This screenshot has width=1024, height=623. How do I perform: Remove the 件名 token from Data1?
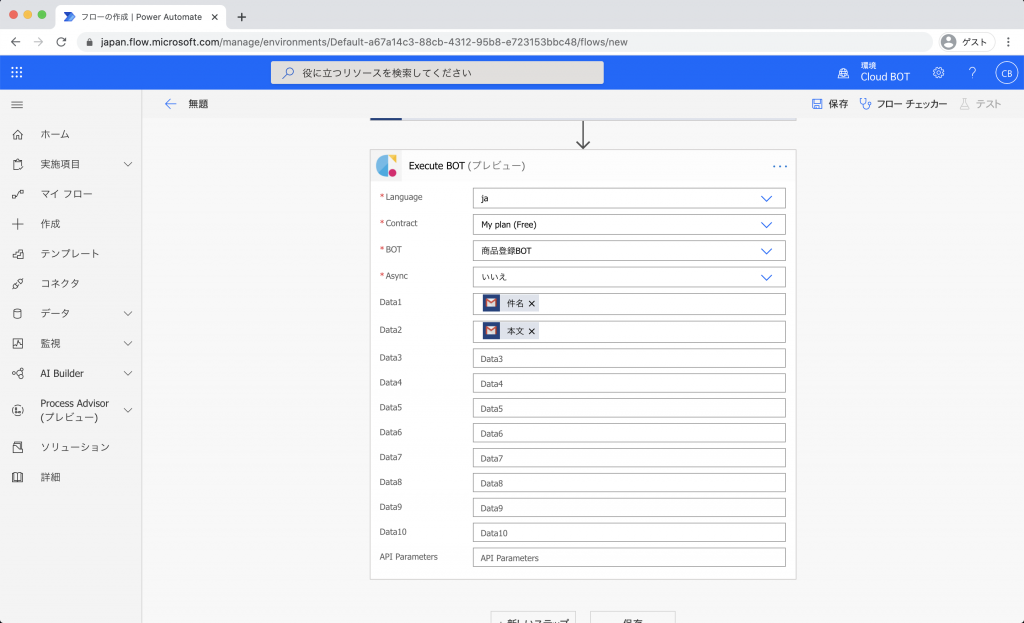[x=532, y=304]
